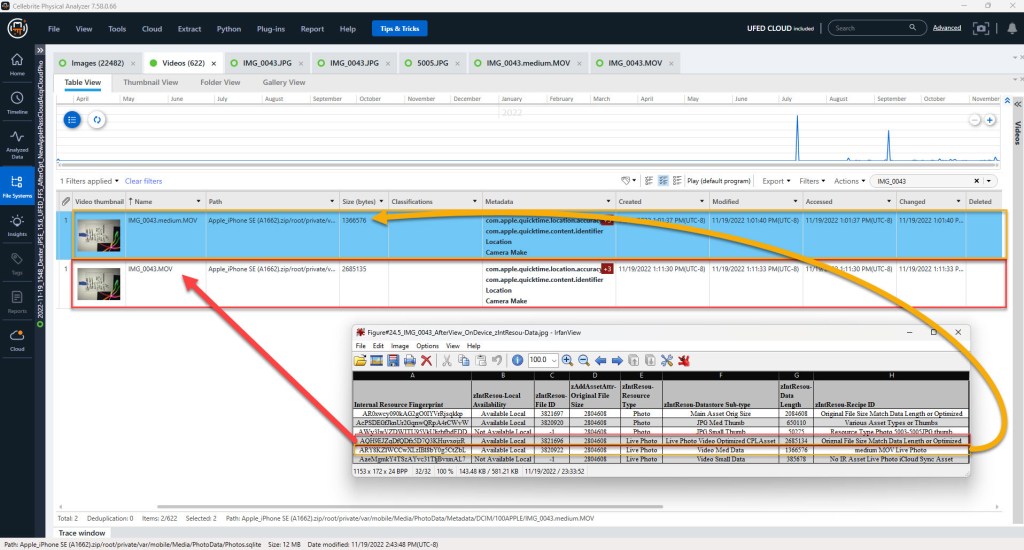This screenshot has width=1024, height=550.
Task: Click the timeline refresh circle icon
Action: [97, 120]
